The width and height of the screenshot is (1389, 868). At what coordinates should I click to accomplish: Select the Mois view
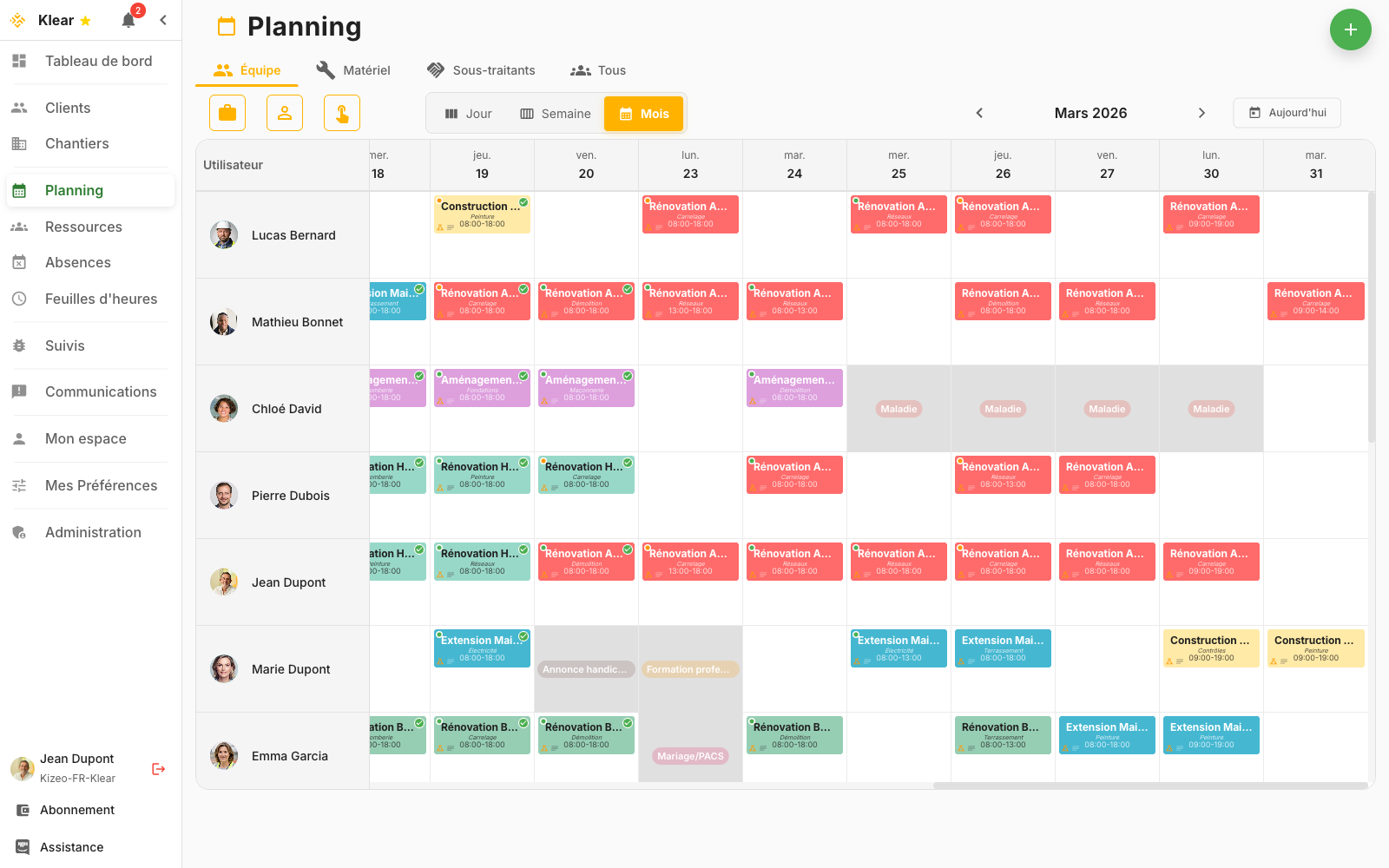(644, 114)
